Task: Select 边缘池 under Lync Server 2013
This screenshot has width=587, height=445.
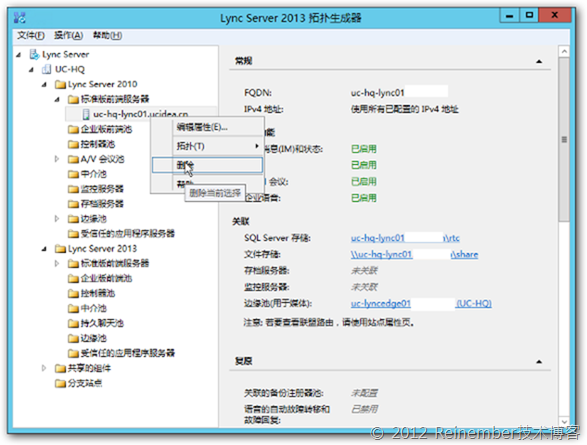Action: click(x=94, y=338)
